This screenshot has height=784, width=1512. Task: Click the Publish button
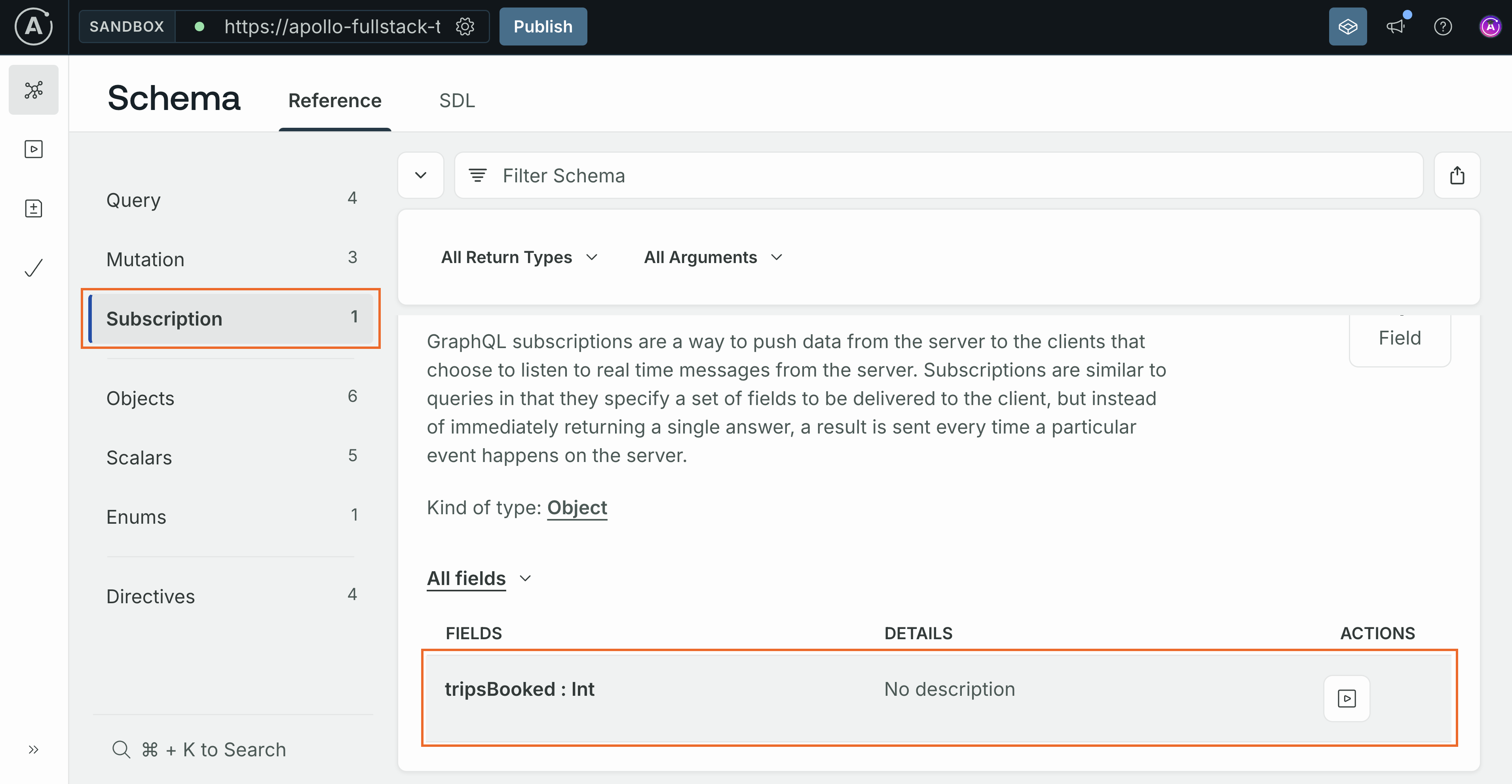[x=542, y=27]
